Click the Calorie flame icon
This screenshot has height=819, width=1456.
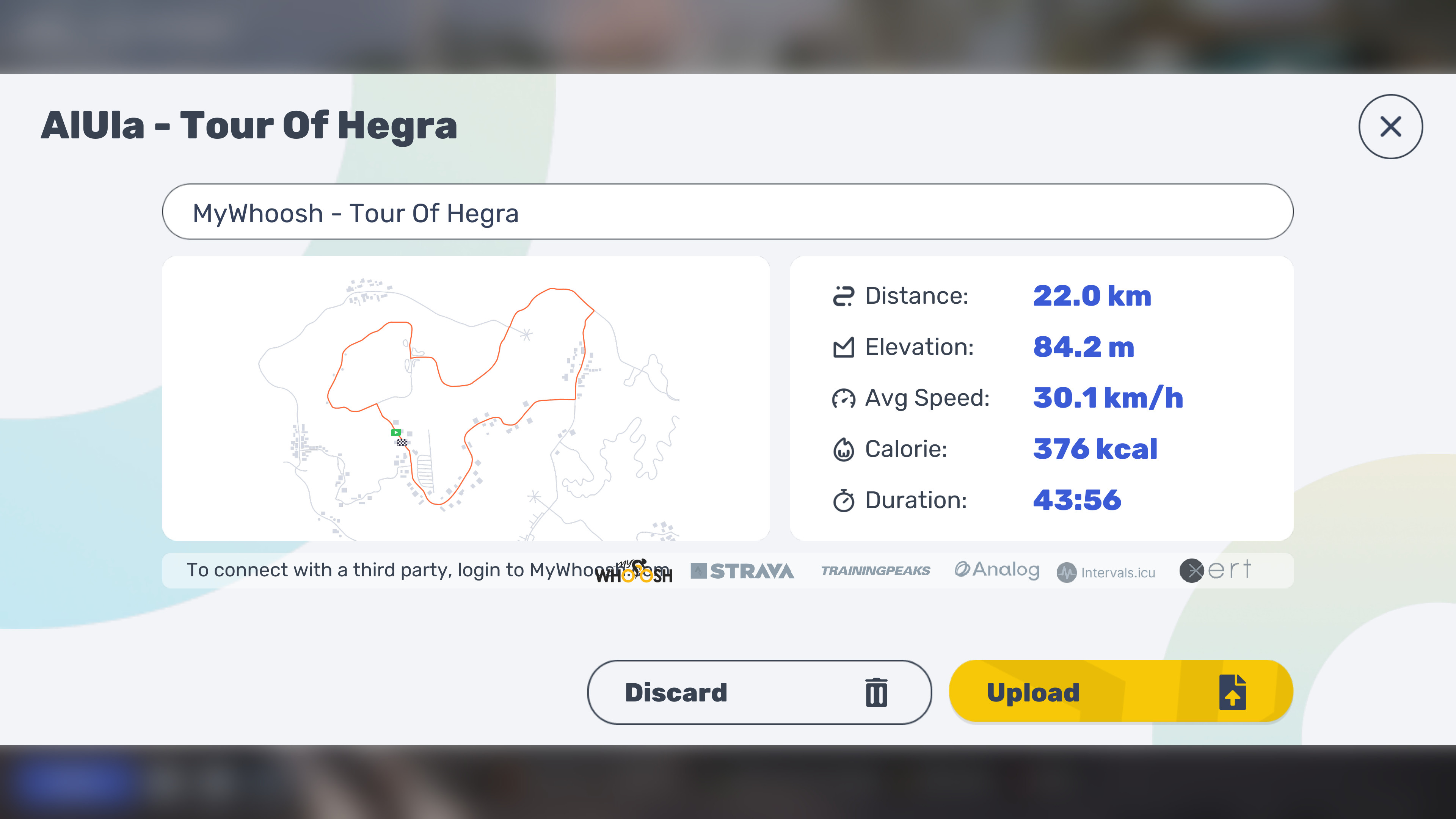[x=843, y=449]
